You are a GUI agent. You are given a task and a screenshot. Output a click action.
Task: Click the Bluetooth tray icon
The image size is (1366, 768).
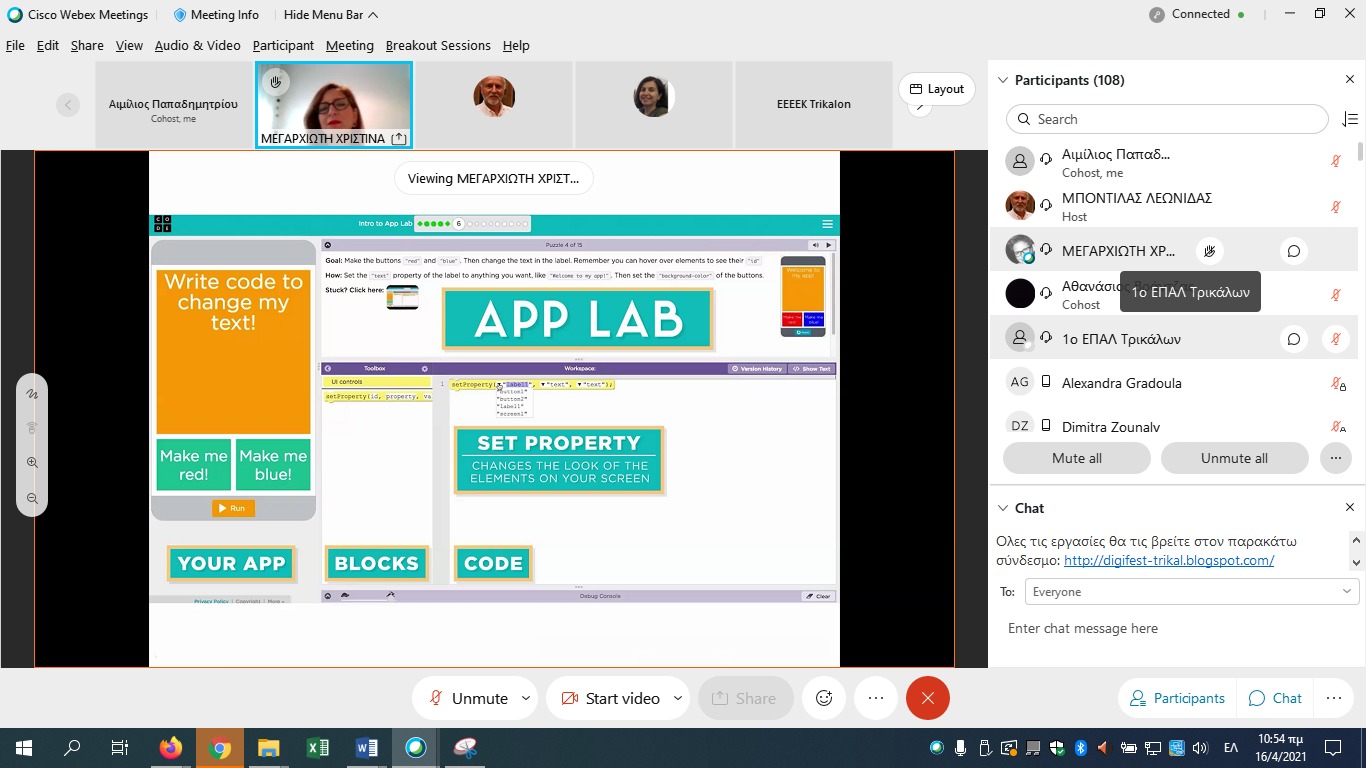(1080, 748)
